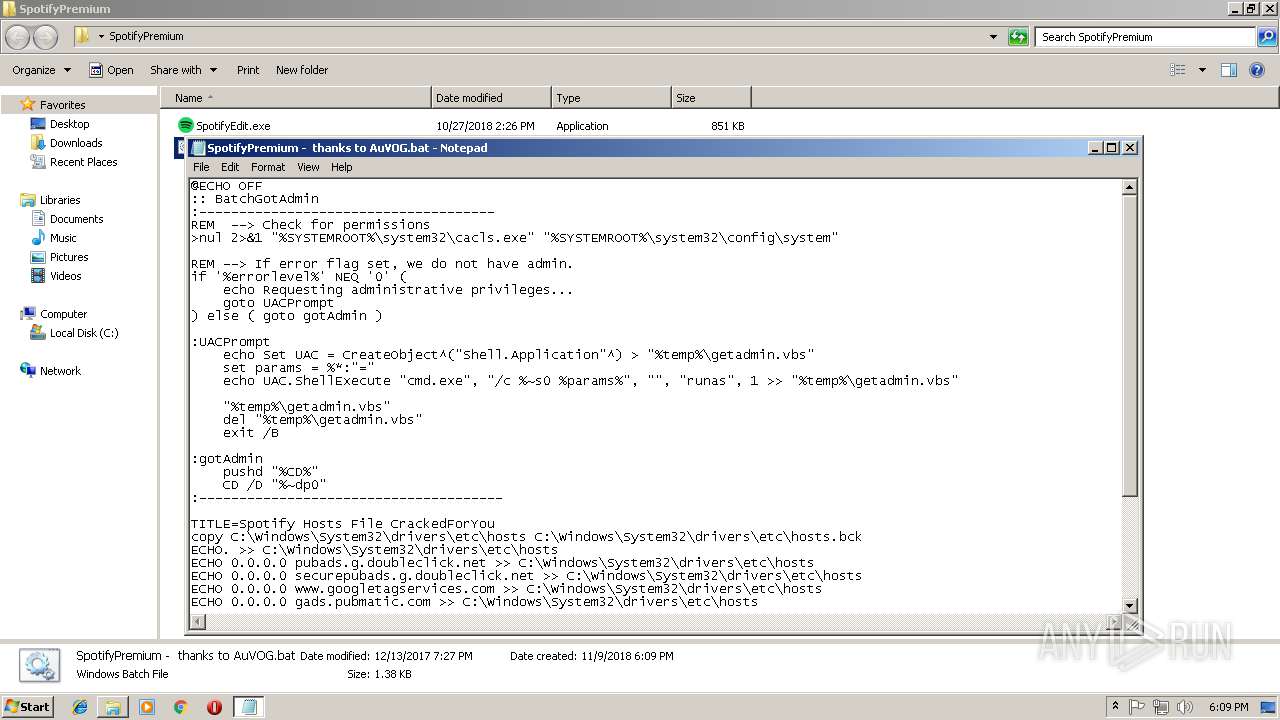Click batch file gear icon in details pane
The width and height of the screenshot is (1280, 720).
click(38, 665)
